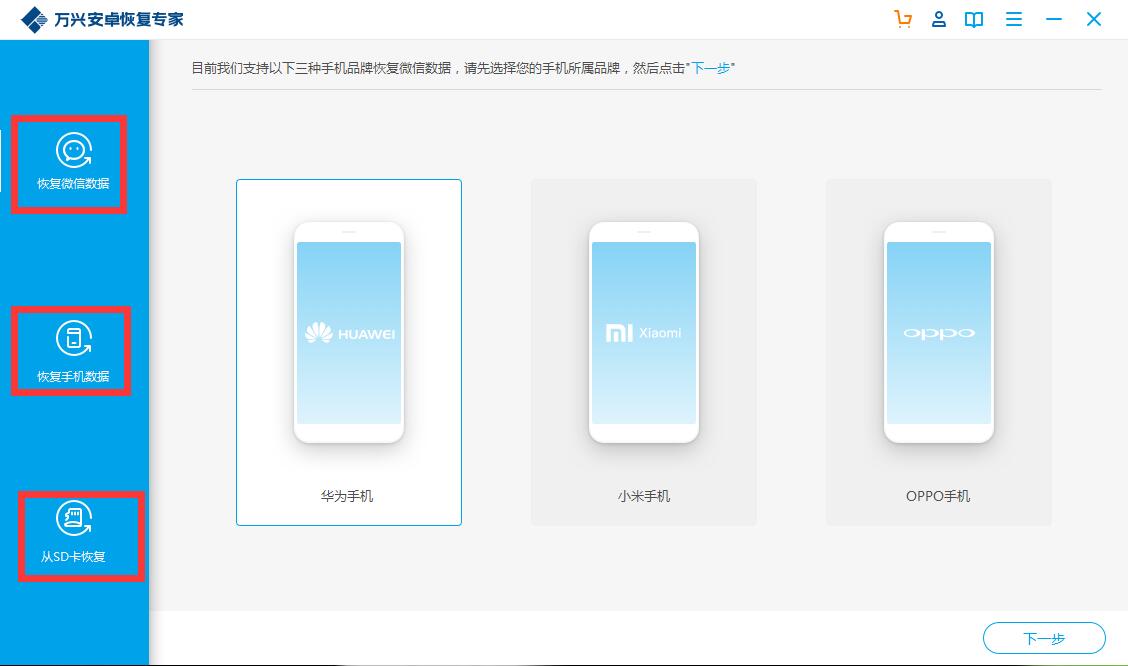Click the 小米手机 label
Viewport: 1128px width, 666px height.
[644, 496]
